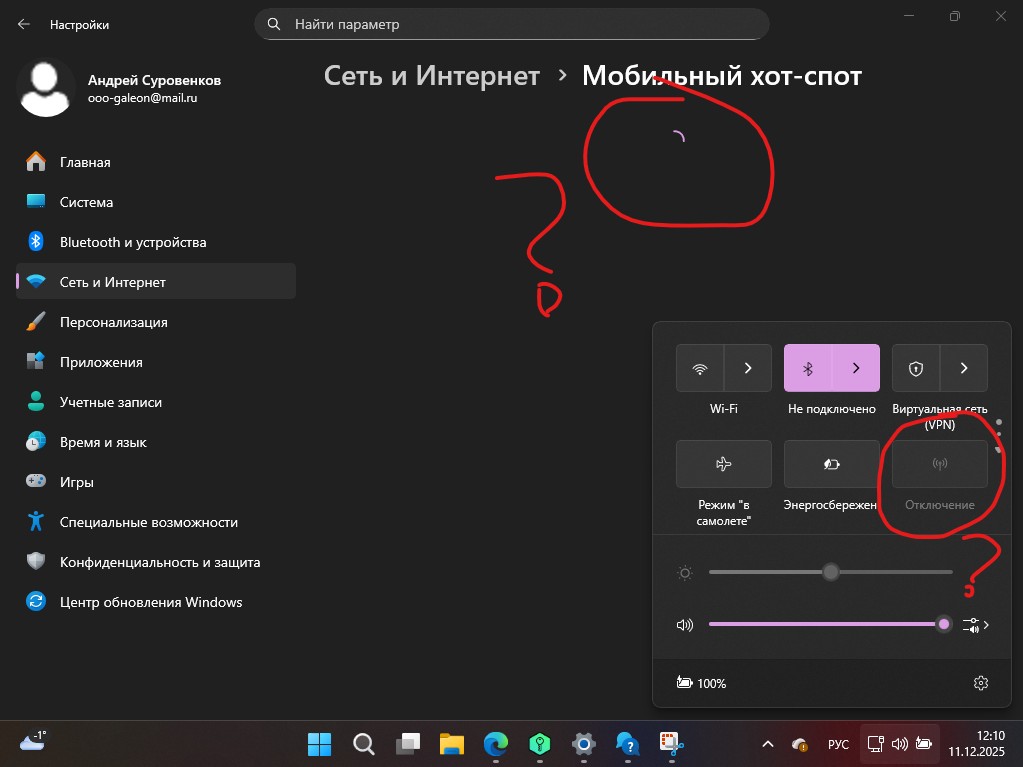Click the battery 100% indicator in flyout
The image size is (1023, 767).
702,683
